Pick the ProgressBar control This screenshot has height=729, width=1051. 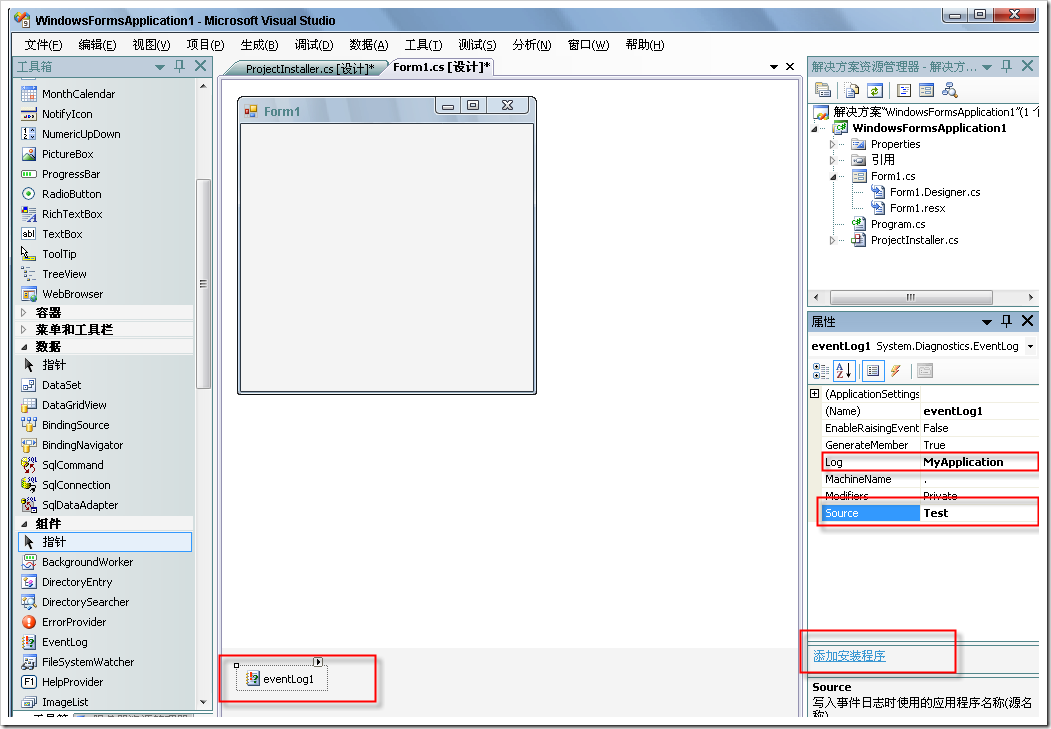tap(71, 174)
